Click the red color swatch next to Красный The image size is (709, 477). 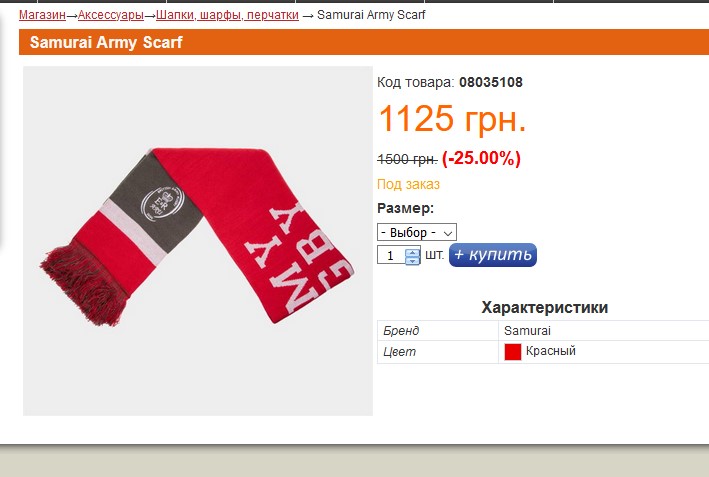click(x=513, y=352)
